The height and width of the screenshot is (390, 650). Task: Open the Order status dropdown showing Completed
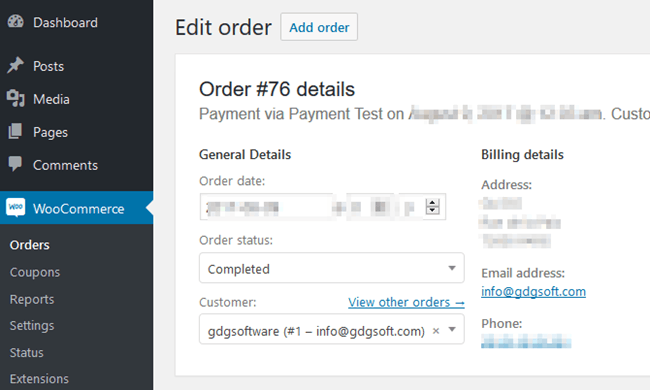[332, 268]
